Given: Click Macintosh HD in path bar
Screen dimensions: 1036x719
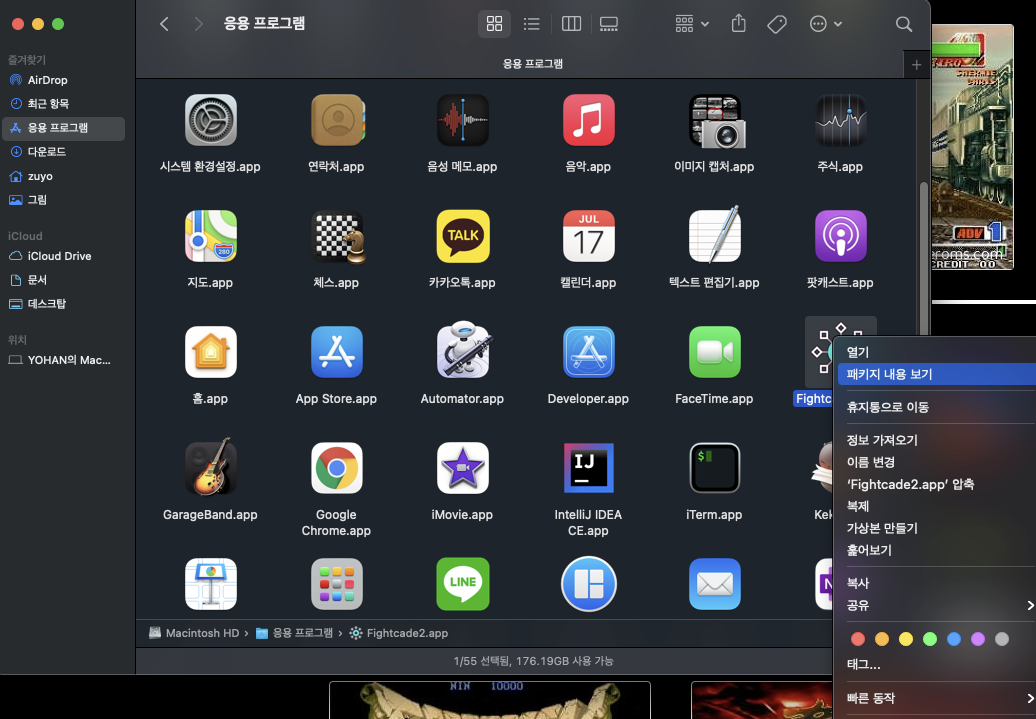Looking at the screenshot, I should point(194,633).
